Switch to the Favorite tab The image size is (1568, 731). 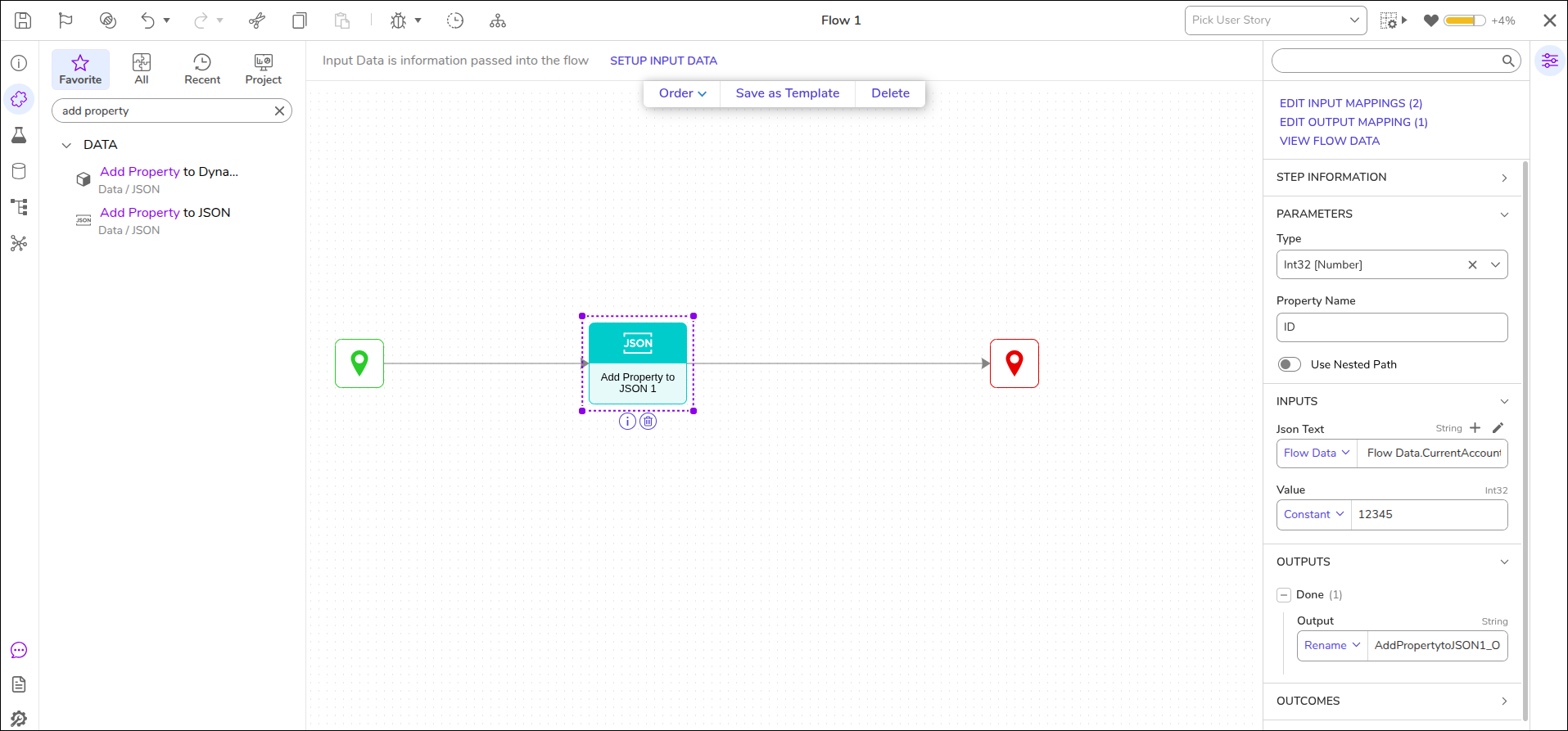pyautogui.click(x=80, y=70)
